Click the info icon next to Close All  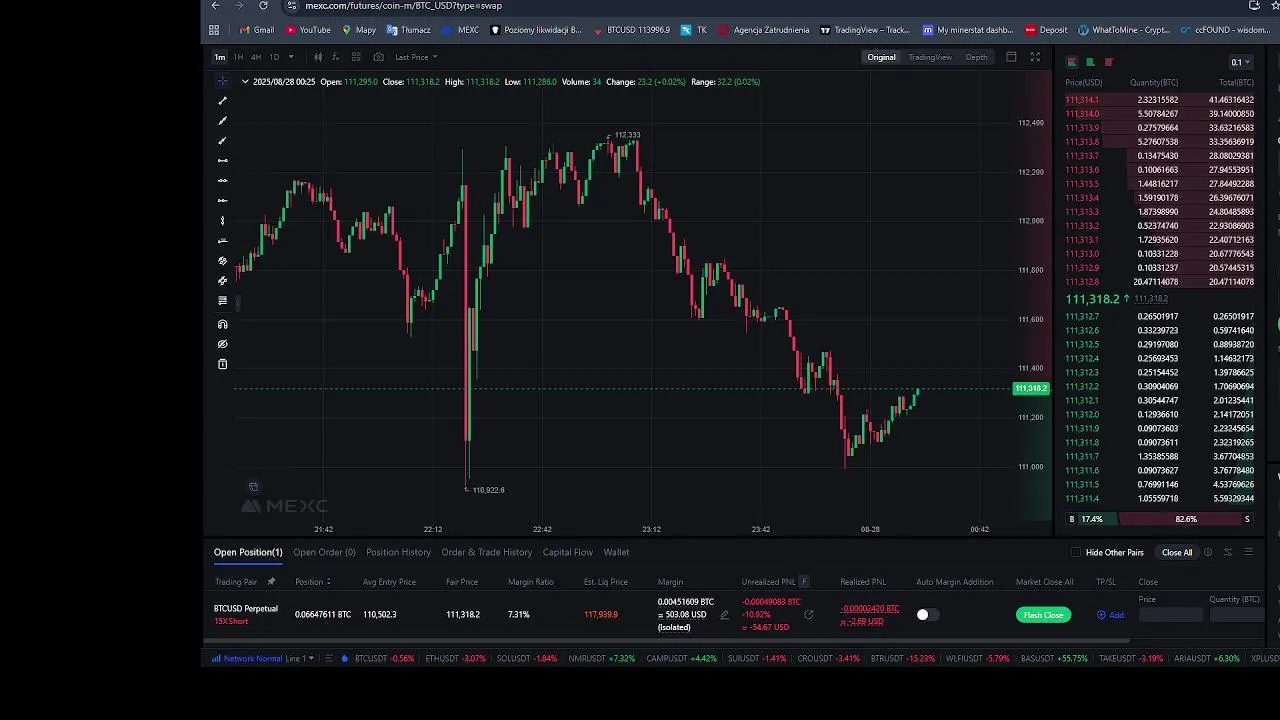1208,552
